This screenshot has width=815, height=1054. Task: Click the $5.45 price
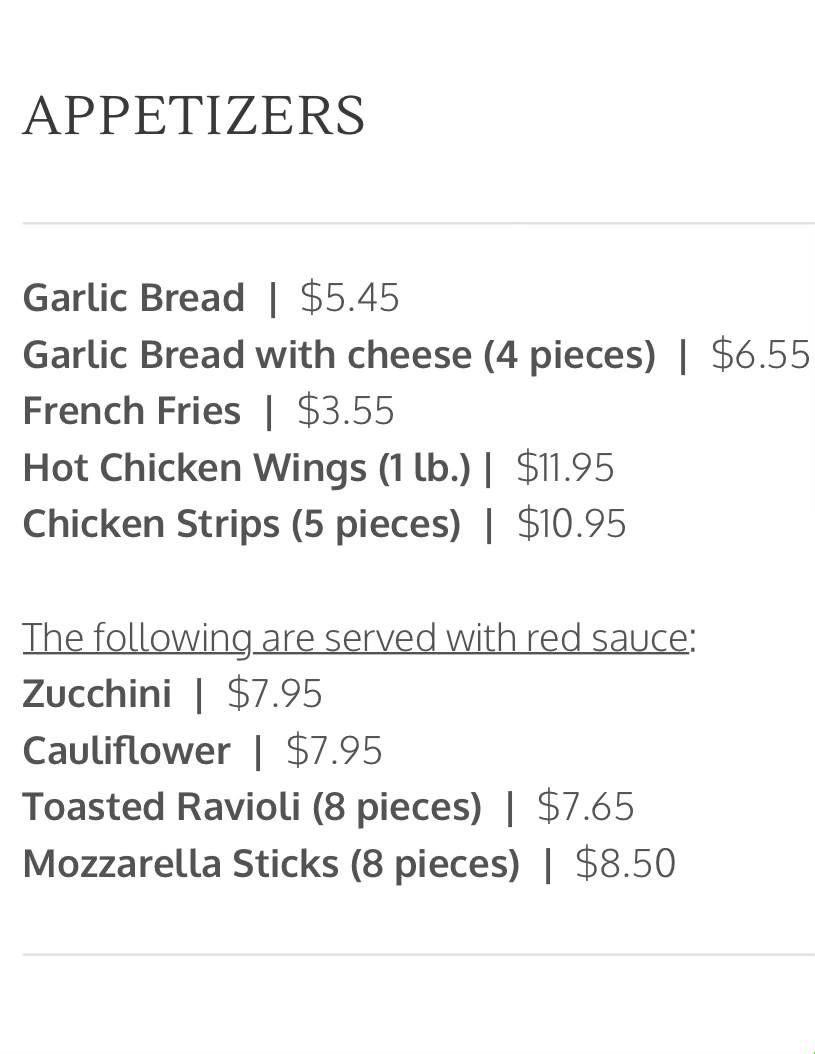click(x=349, y=297)
